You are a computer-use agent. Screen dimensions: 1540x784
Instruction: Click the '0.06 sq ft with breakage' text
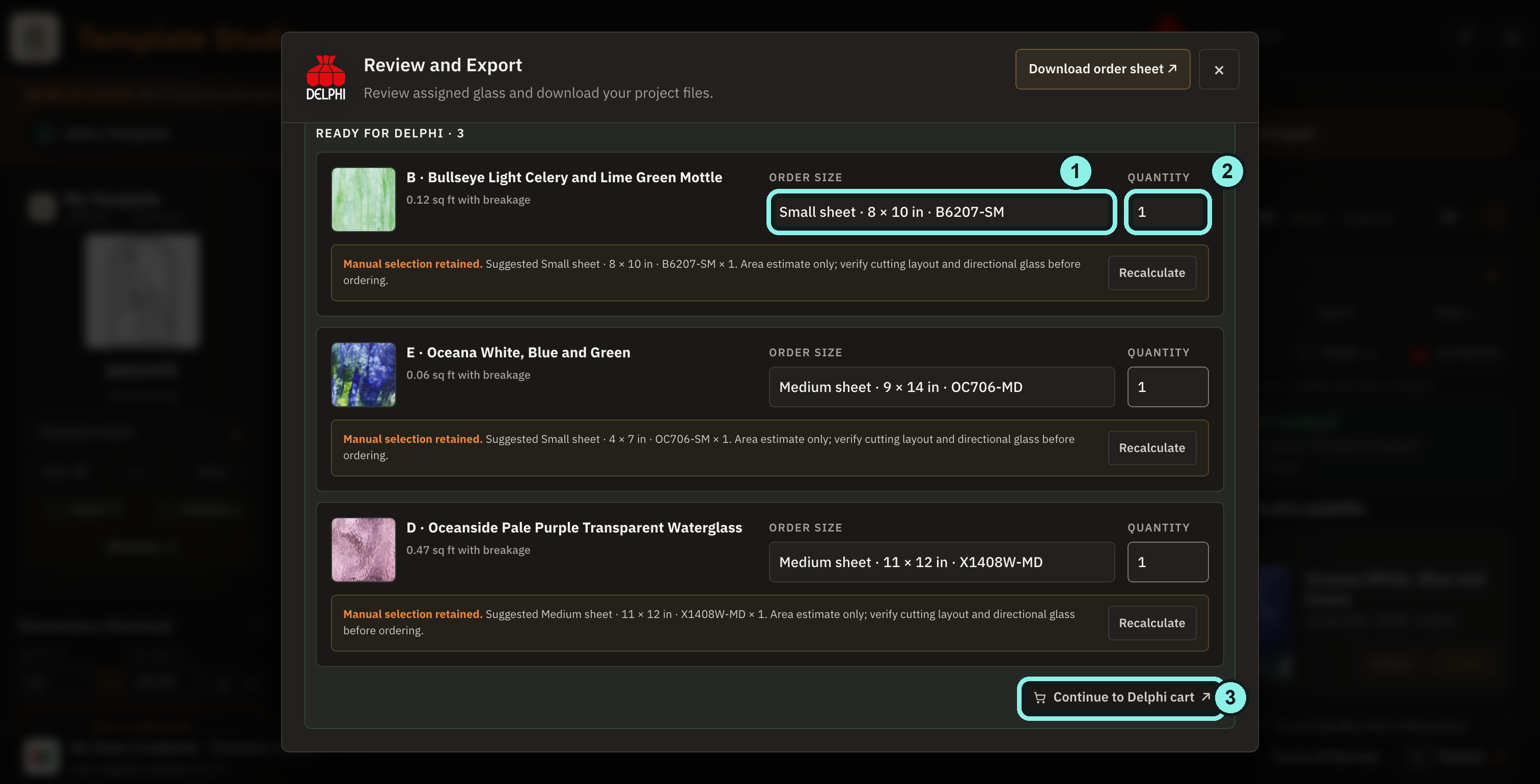click(468, 375)
